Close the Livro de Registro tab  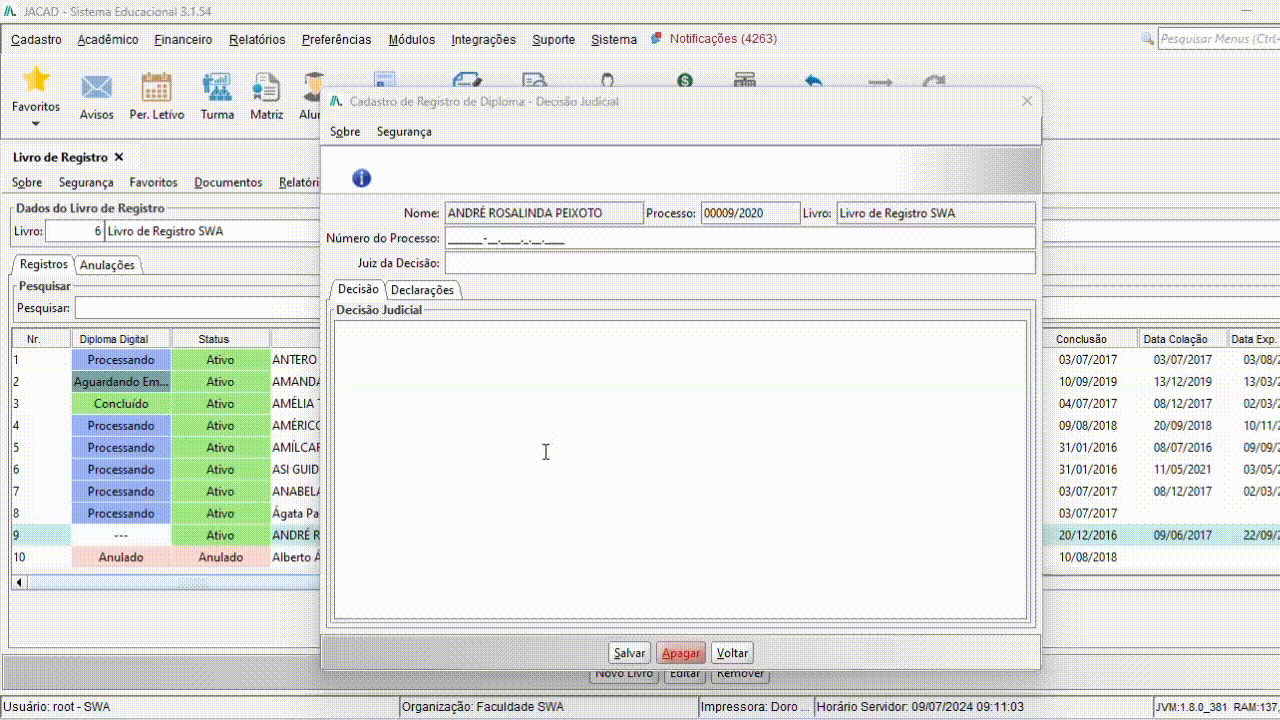tap(119, 157)
